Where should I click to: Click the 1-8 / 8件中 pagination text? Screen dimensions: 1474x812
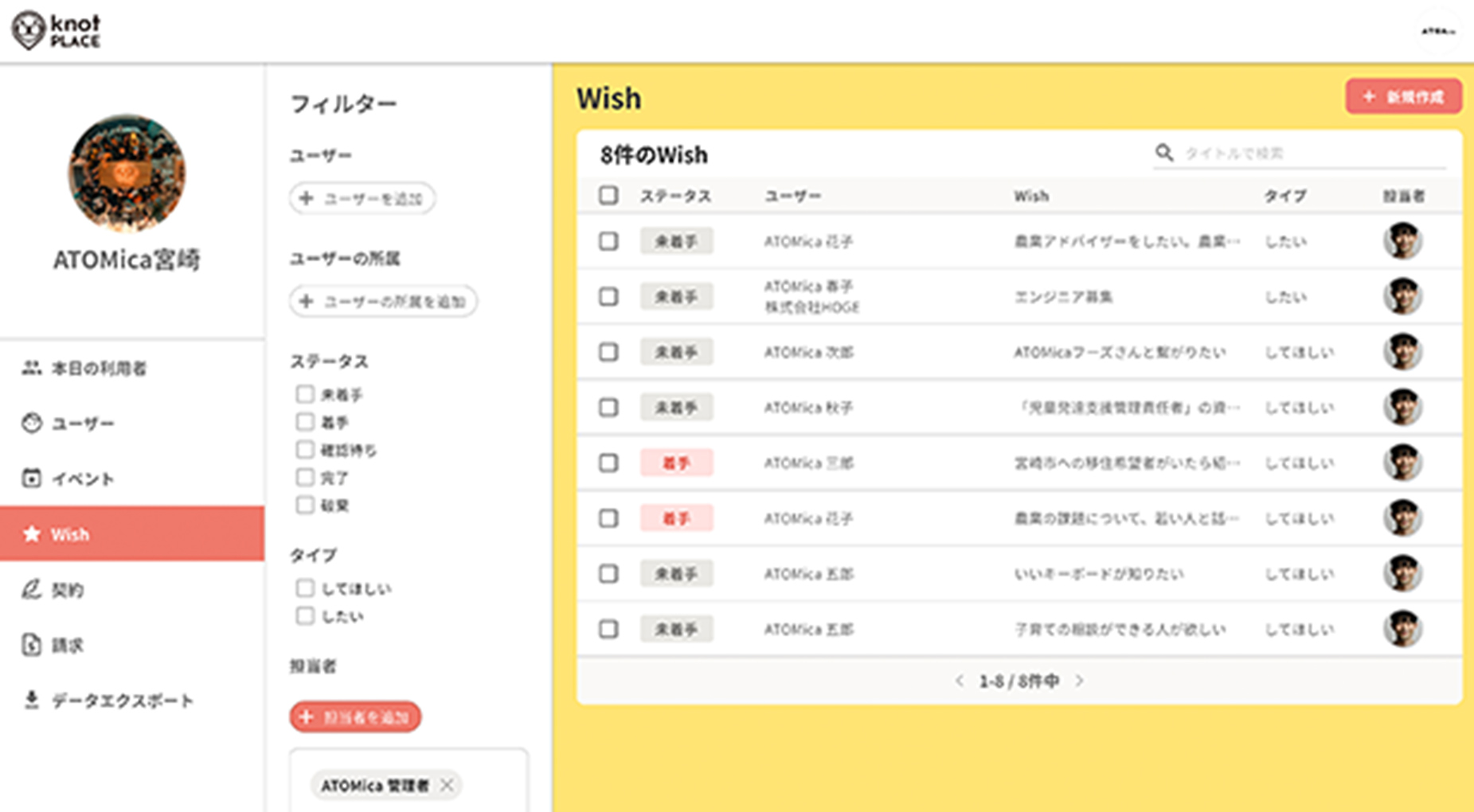pos(1019,681)
